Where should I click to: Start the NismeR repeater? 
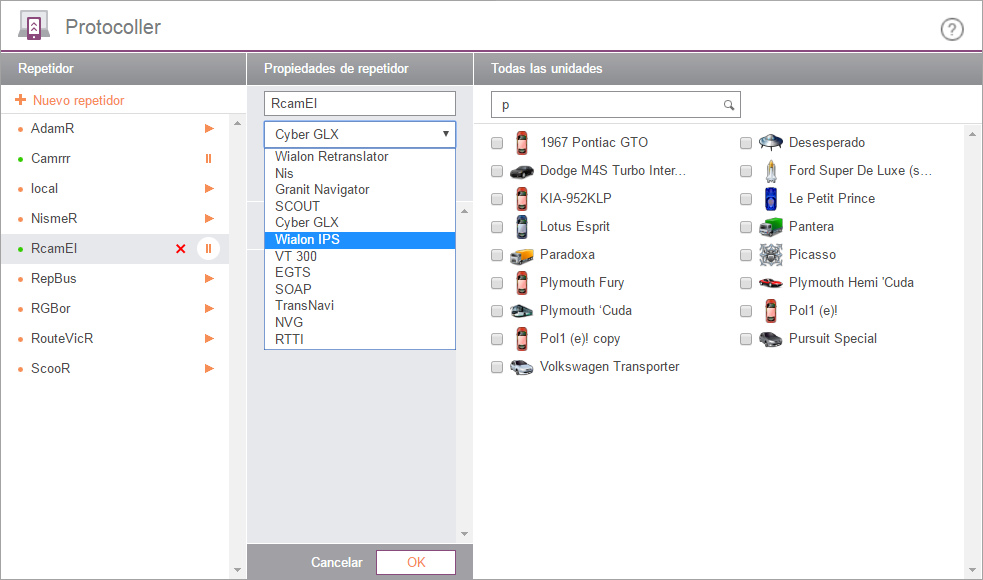[209, 218]
